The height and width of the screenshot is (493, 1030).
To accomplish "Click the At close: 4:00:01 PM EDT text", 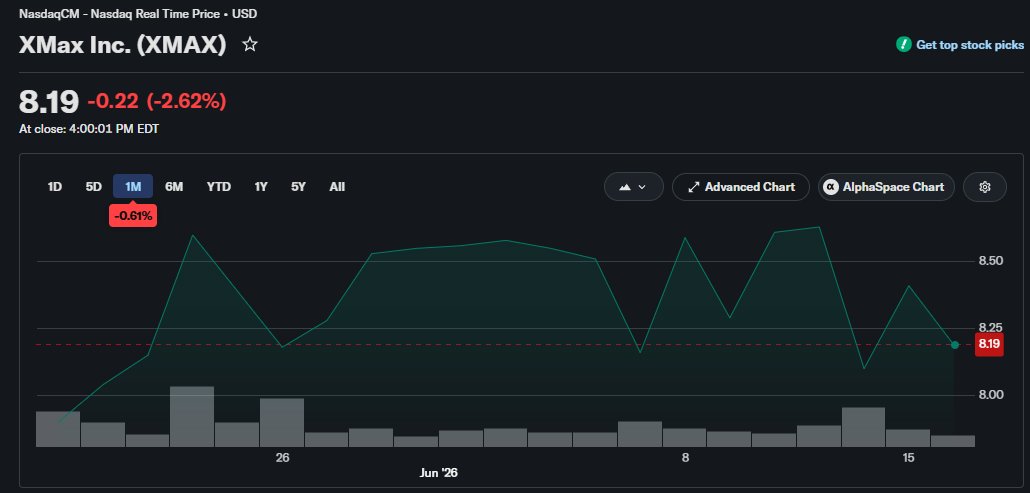I will click(x=89, y=129).
